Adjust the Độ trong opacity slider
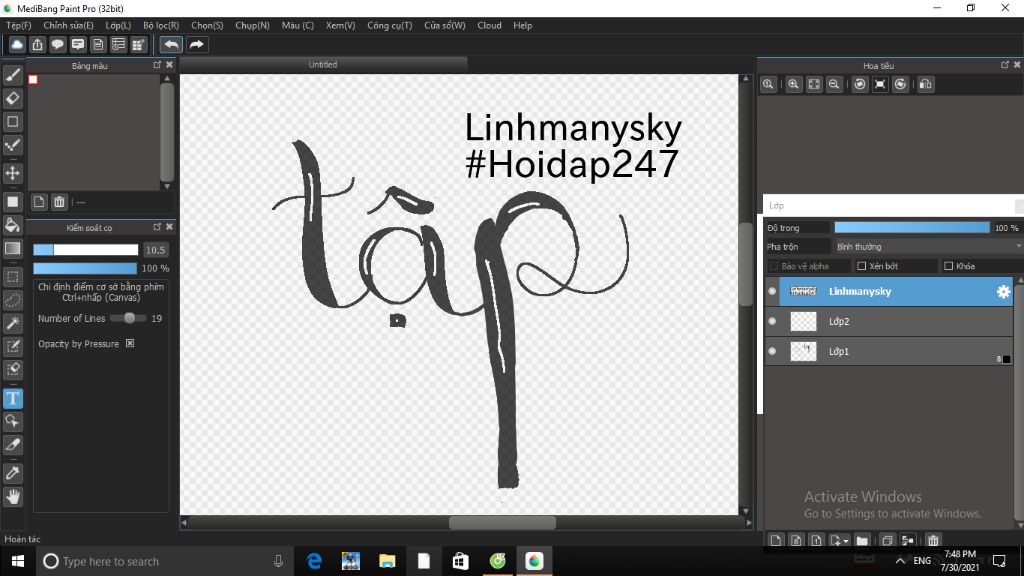Screen dimensions: 1024x576 point(912,227)
